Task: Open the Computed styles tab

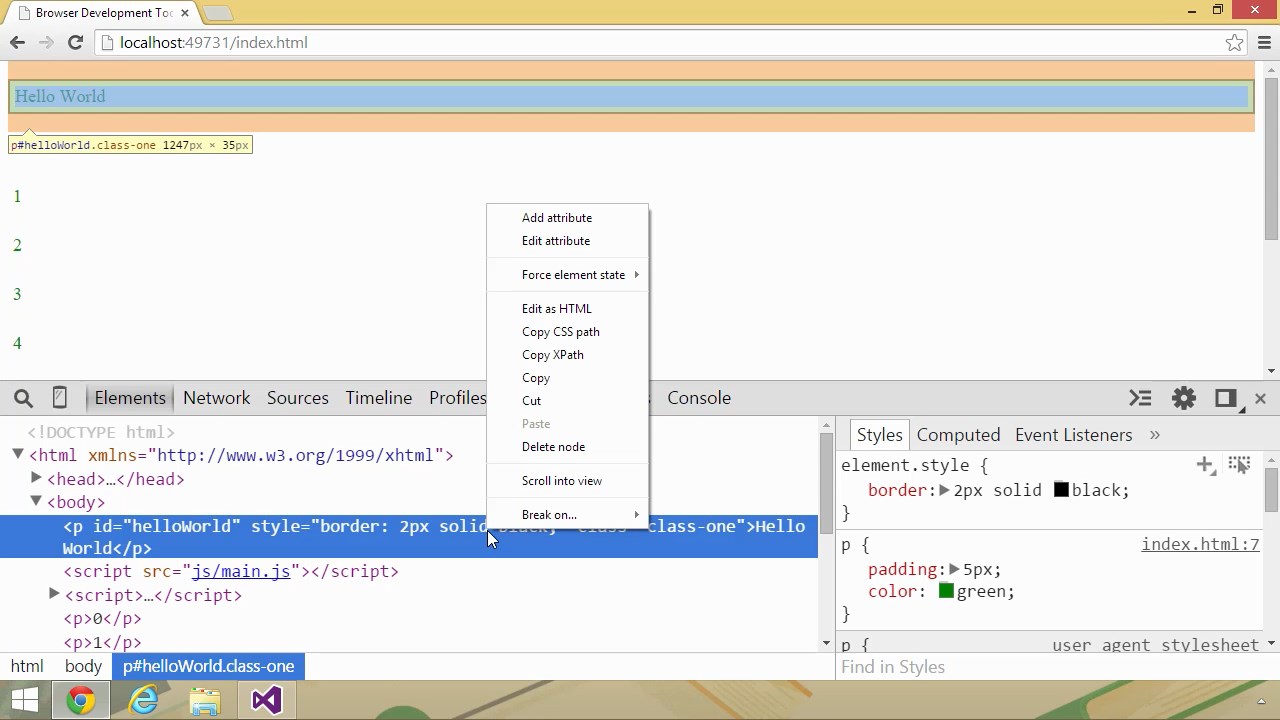Action: tap(958, 435)
